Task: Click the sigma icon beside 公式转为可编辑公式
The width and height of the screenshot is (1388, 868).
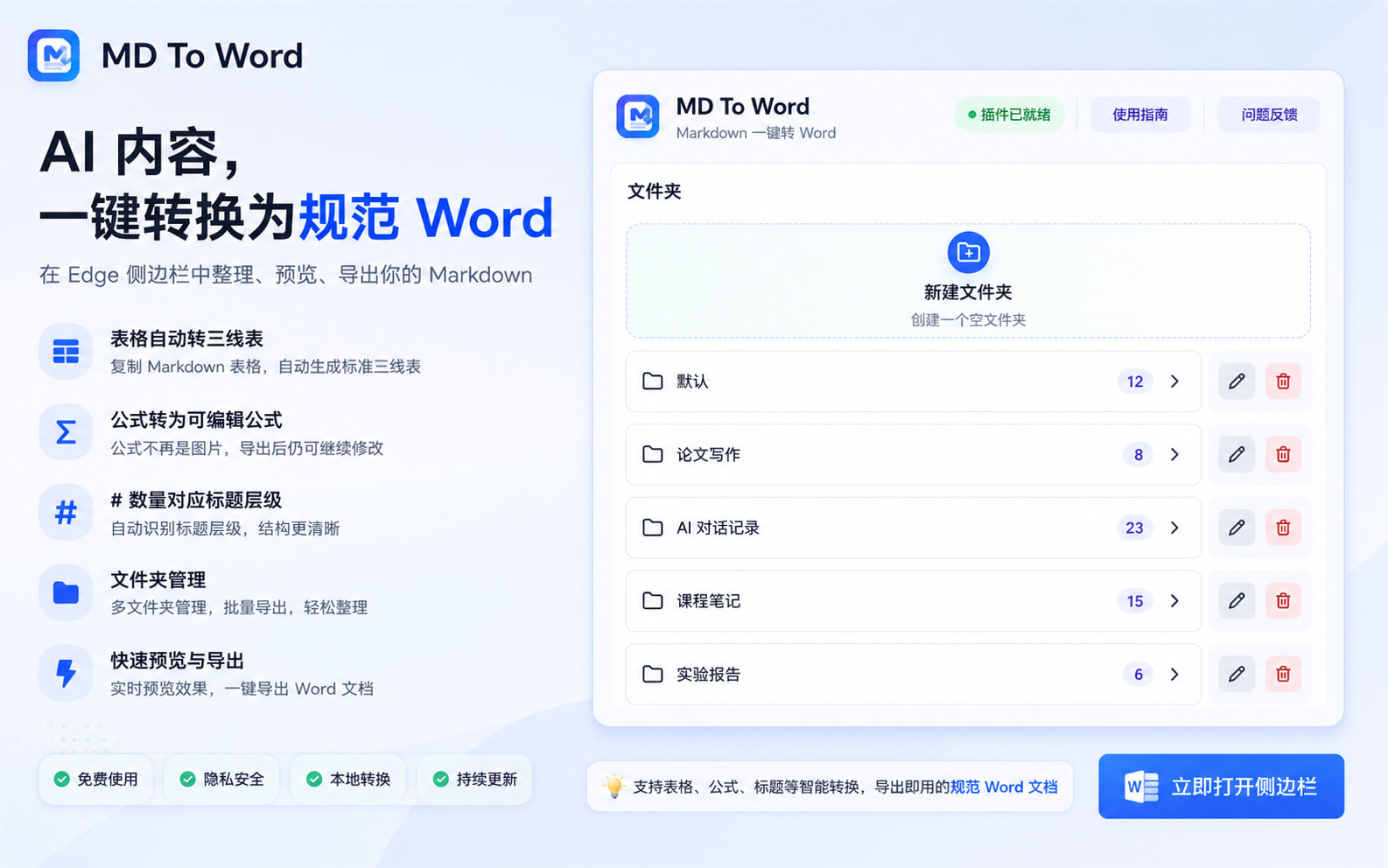Action: point(66,432)
